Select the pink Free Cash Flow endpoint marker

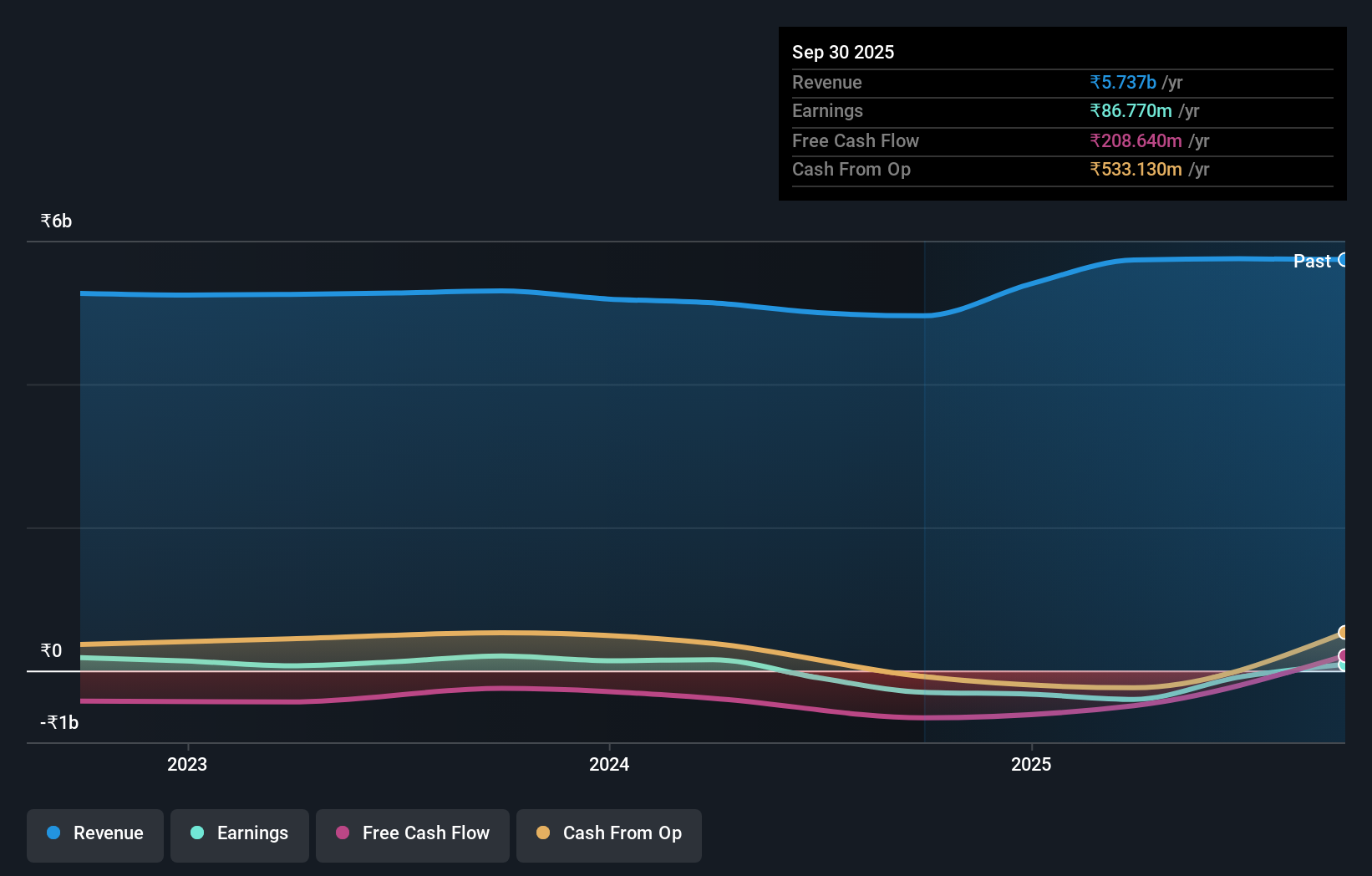coord(1343,655)
